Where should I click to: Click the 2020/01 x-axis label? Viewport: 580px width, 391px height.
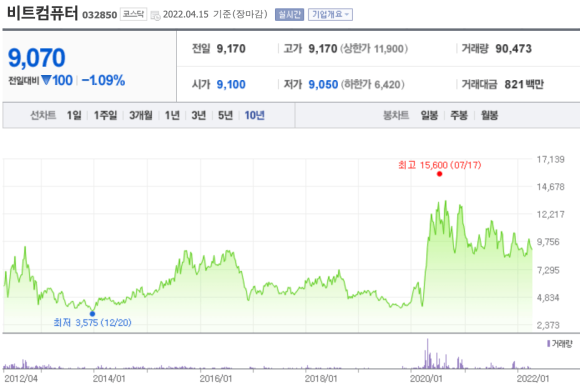(x=426, y=379)
